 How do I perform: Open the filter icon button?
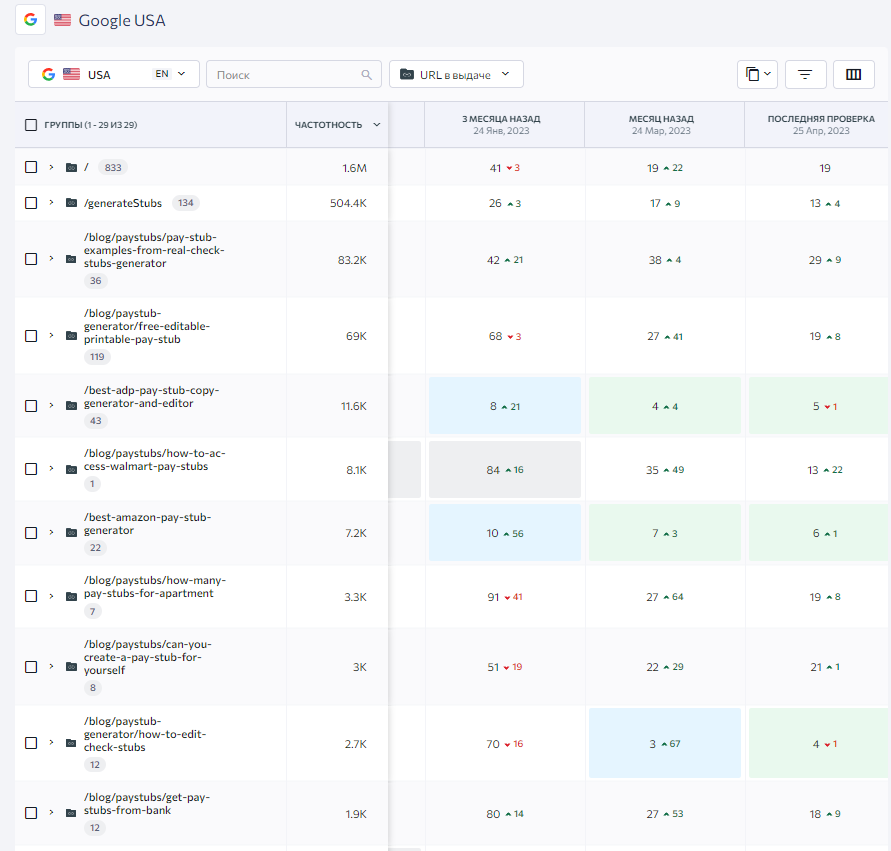click(x=805, y=74)
